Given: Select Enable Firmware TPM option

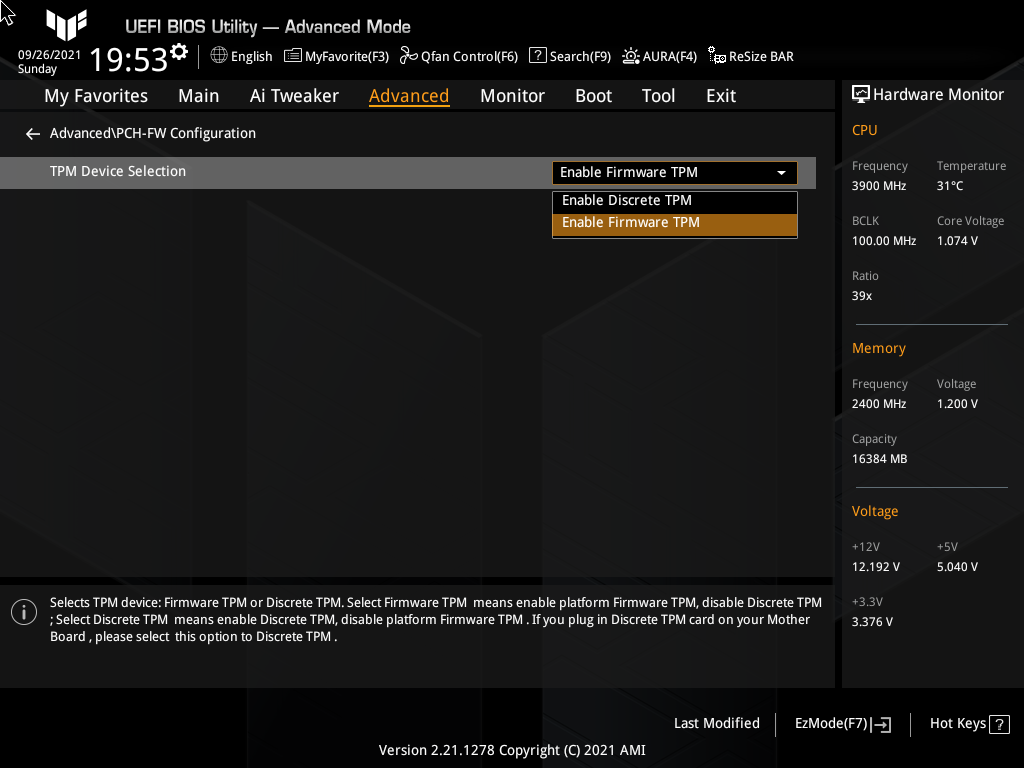Looking at the screenshot, I should 674,222.
